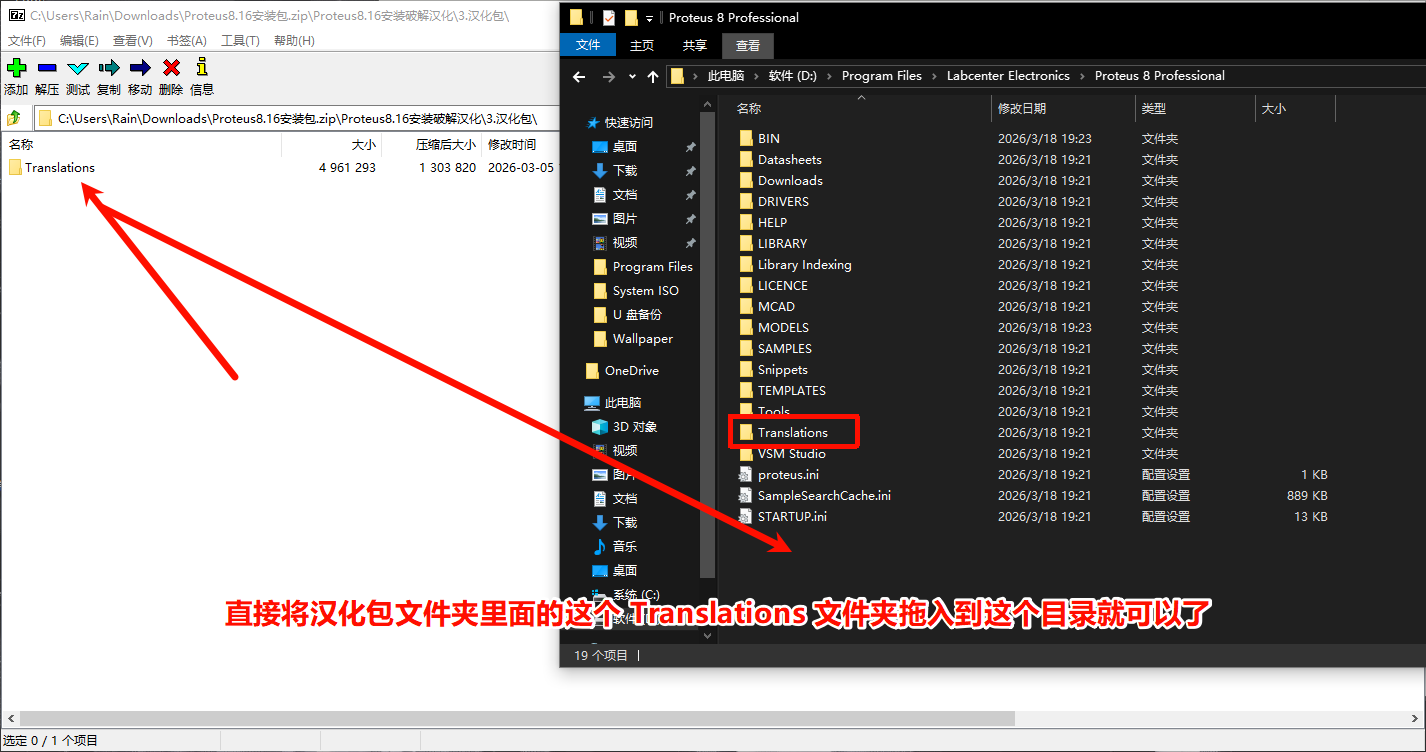Click the green Add (添加) icon in 7-Zip
Viewport: 1426px width, 752px height.
(x=16, y=68)
